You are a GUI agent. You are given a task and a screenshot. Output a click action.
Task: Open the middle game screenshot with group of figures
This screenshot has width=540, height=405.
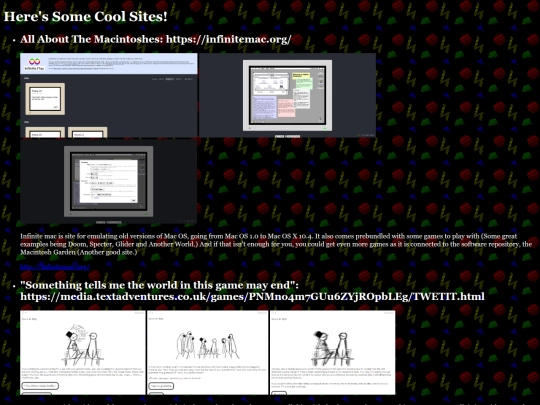click(208, 352)
